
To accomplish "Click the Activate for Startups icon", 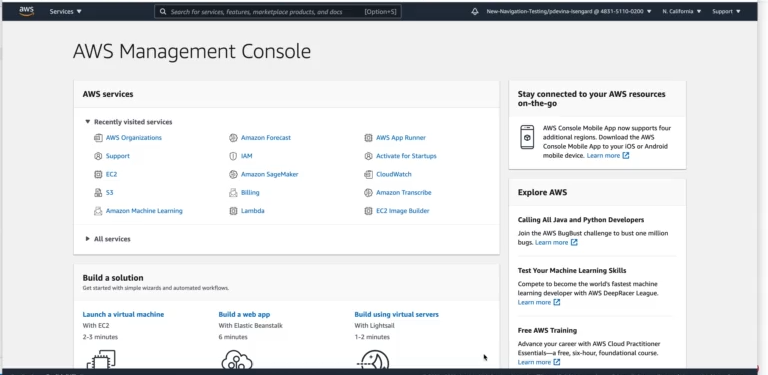I will pos(368,156).
